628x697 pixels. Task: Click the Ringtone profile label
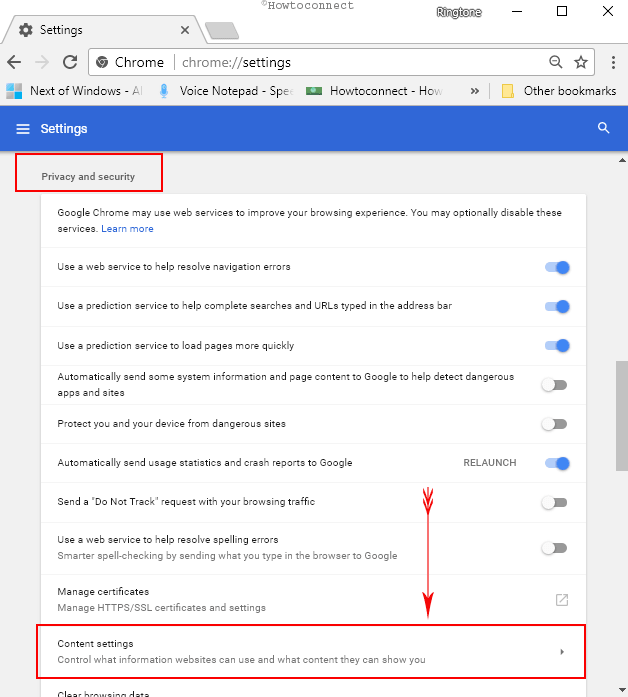point(459,12)
